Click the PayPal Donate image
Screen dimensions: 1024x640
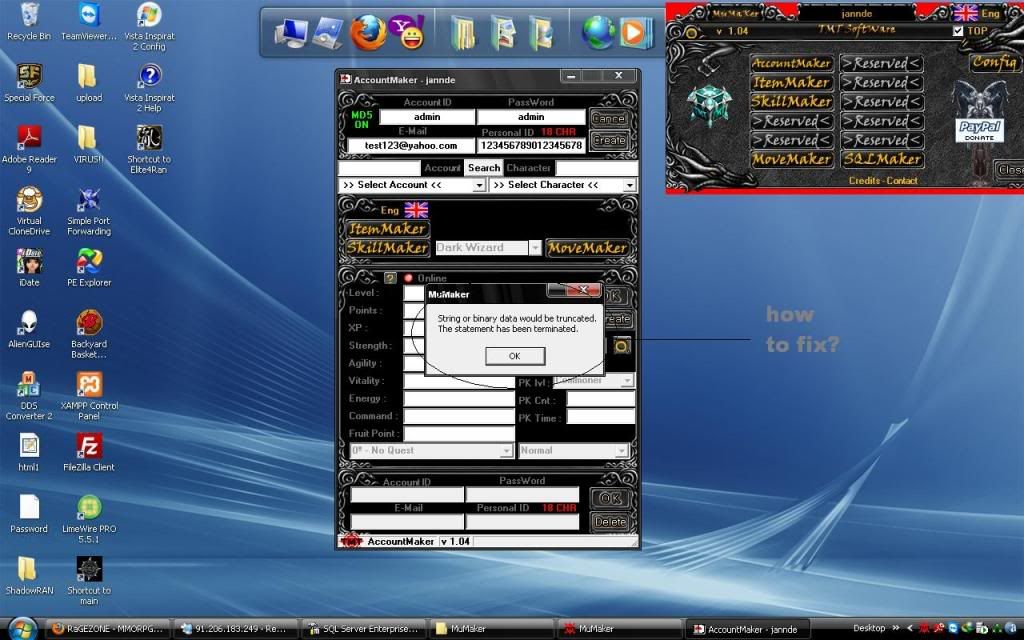[x=979, y=131]
